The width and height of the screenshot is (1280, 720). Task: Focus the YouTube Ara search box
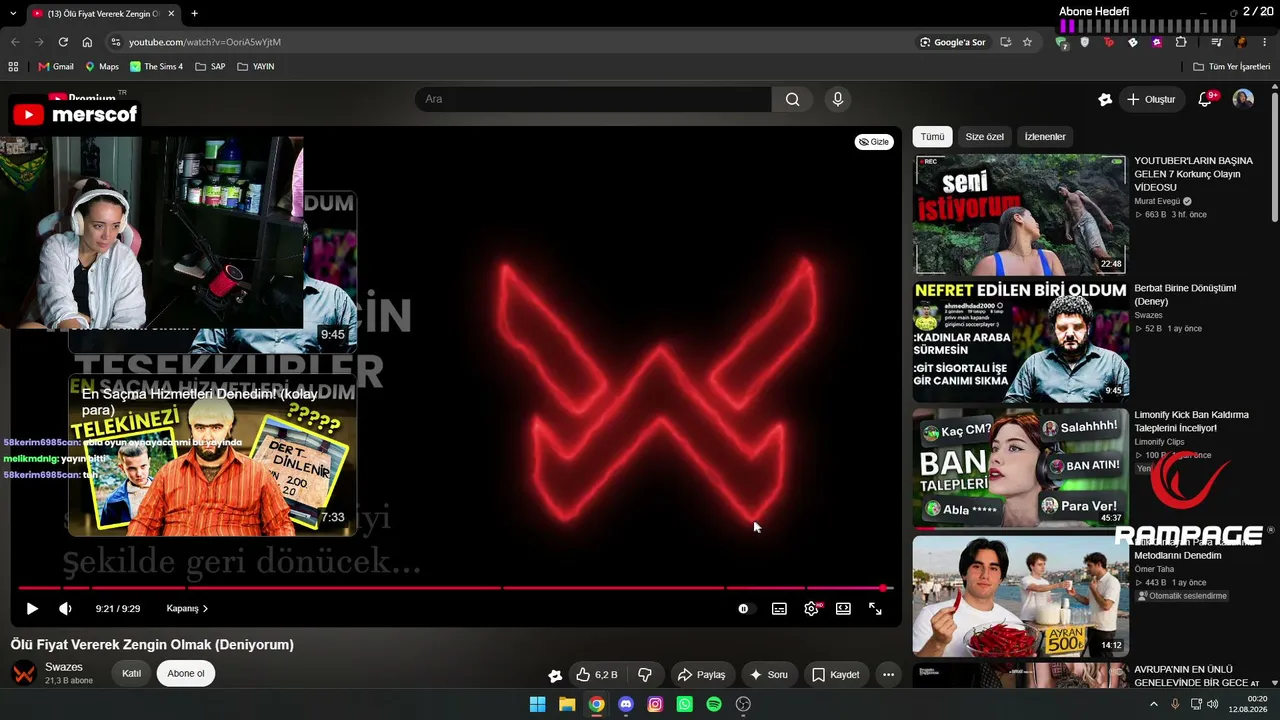(x=593, y=99)
